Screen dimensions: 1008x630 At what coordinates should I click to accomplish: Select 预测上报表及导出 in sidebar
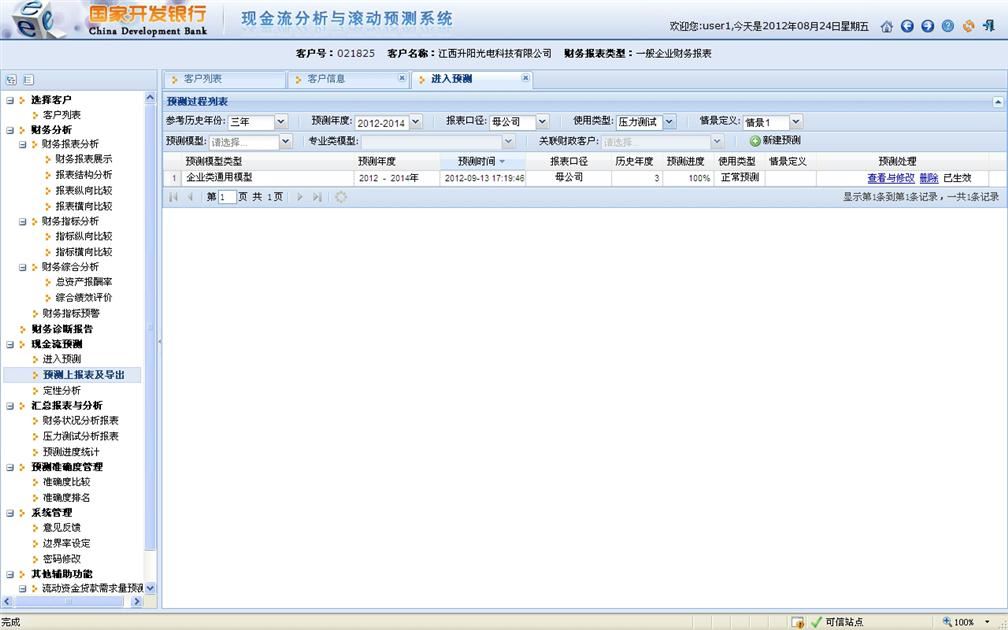pos(84,375)
